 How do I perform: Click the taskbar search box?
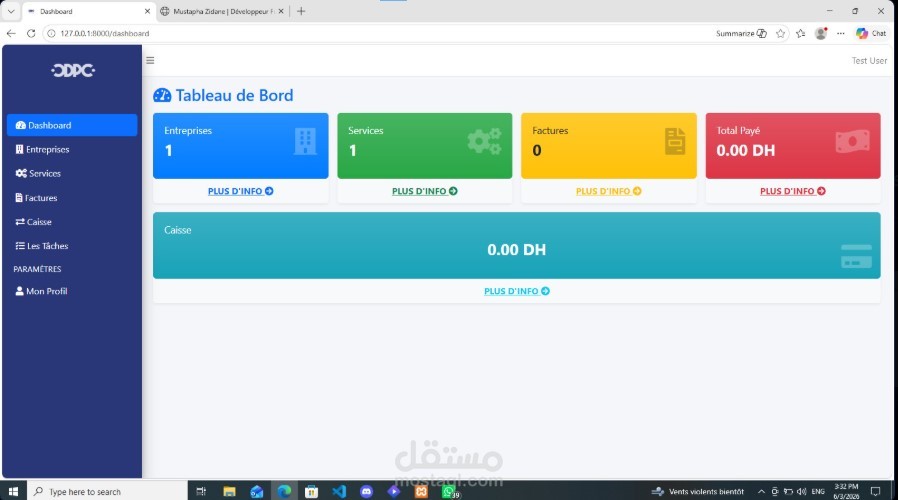[107, 491]
